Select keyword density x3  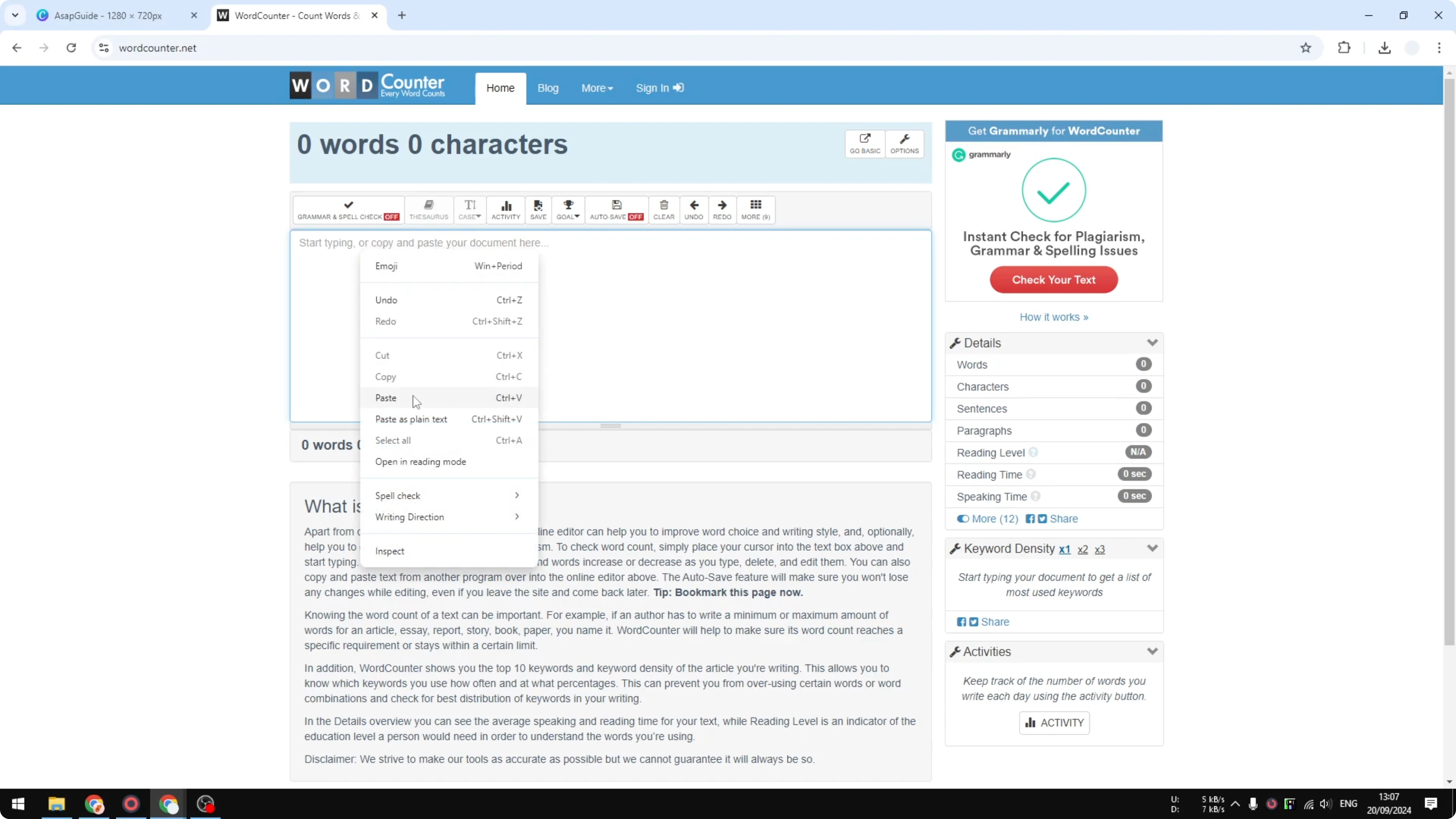[1100, 550]
